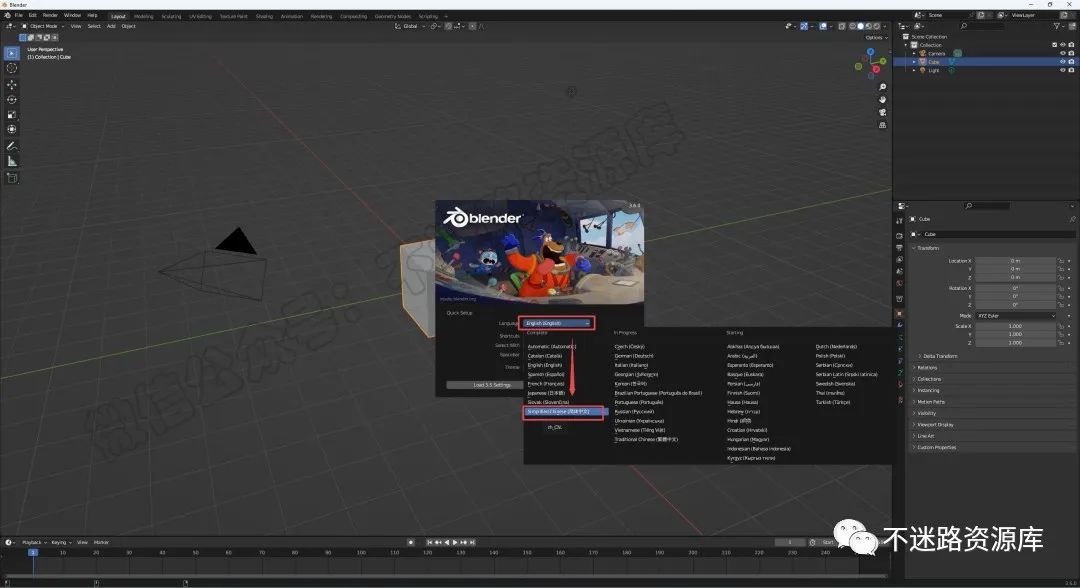Click the Blender logo menu icon
Screen dimensions: 1080x588
8,15
